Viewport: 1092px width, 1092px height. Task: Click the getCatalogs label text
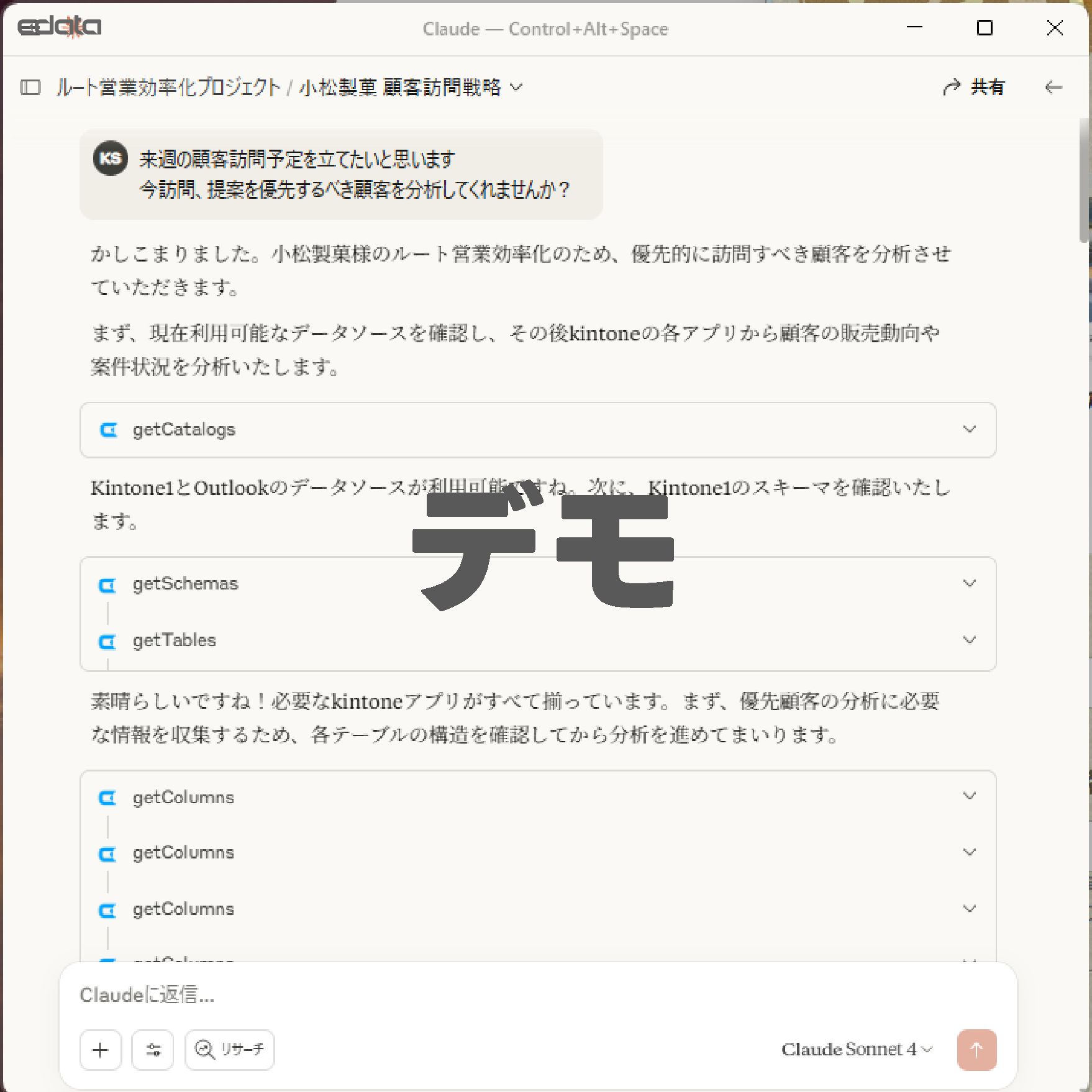[x=184, y=430]
